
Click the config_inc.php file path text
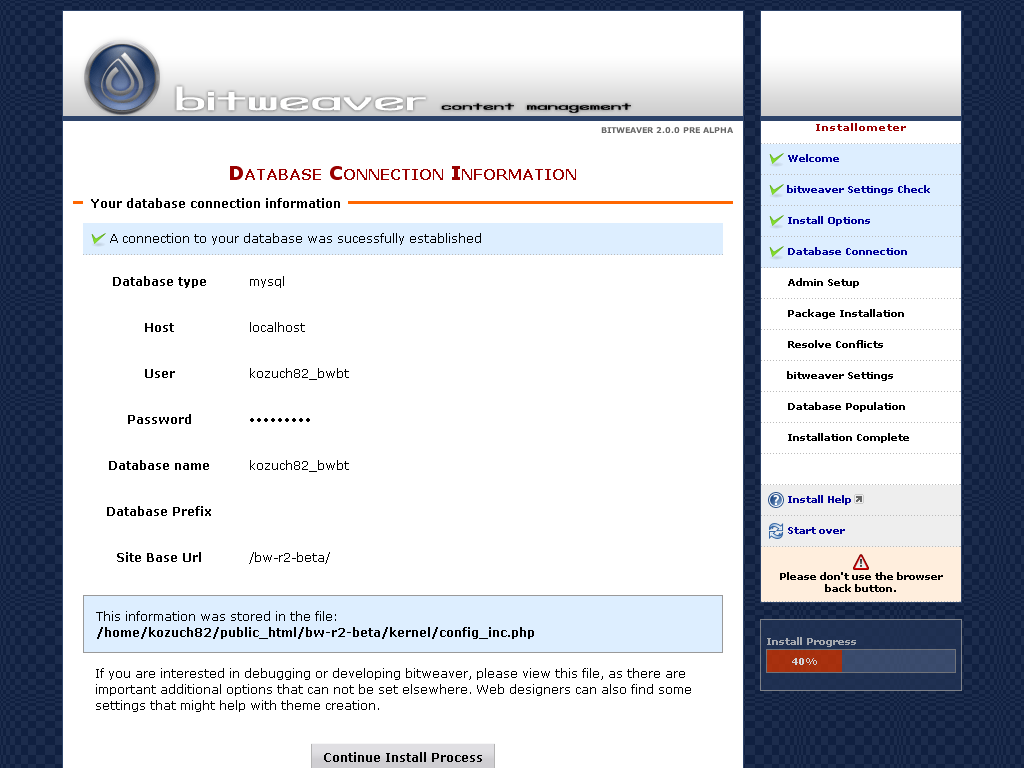(315, 633)
